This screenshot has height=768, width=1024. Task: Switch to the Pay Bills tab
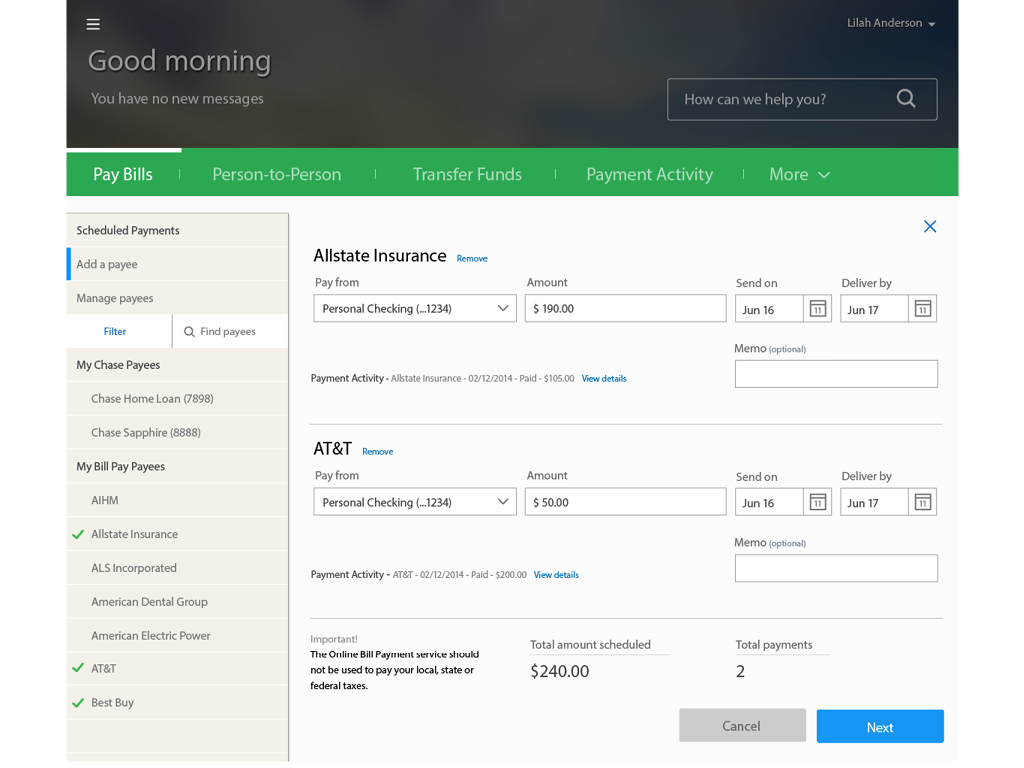coord(123,174)
